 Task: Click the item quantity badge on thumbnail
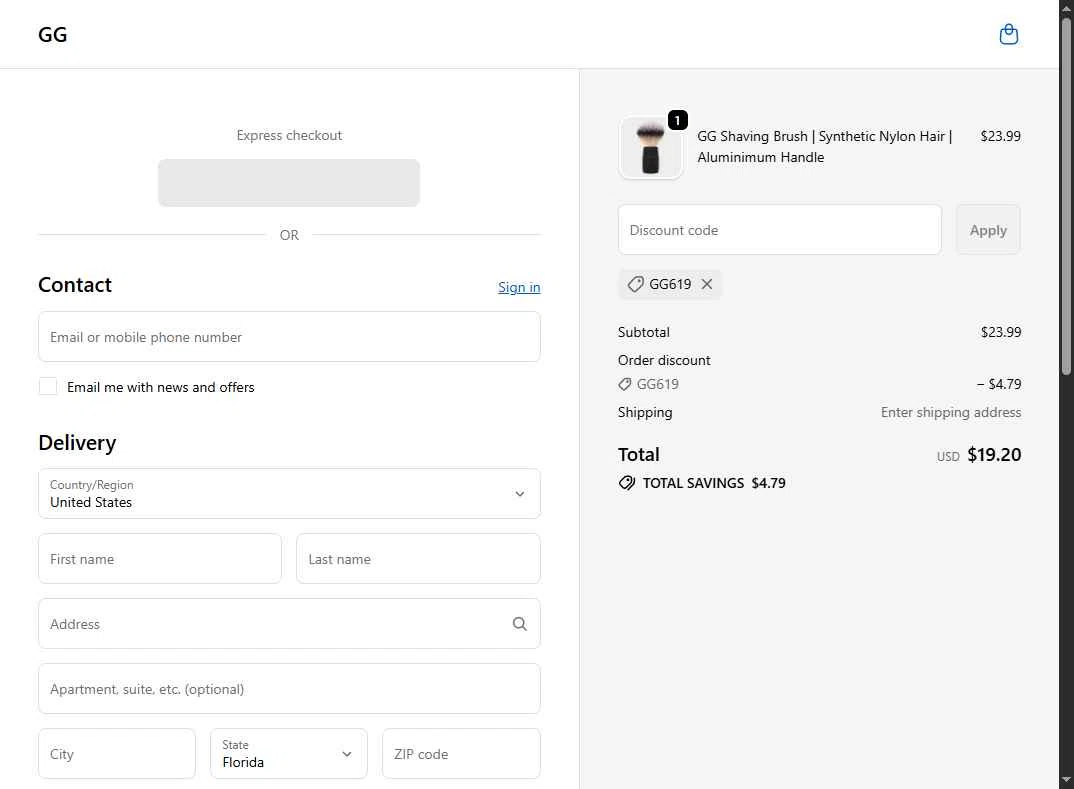point(677,121)
